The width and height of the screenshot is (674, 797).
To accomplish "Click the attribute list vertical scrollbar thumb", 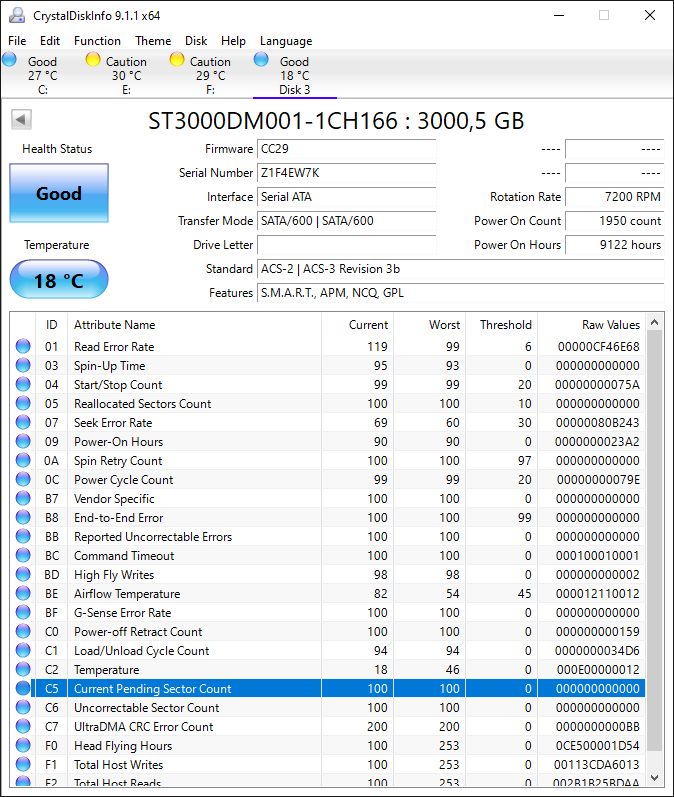I will pyautogui.click(x=655, y=540).
